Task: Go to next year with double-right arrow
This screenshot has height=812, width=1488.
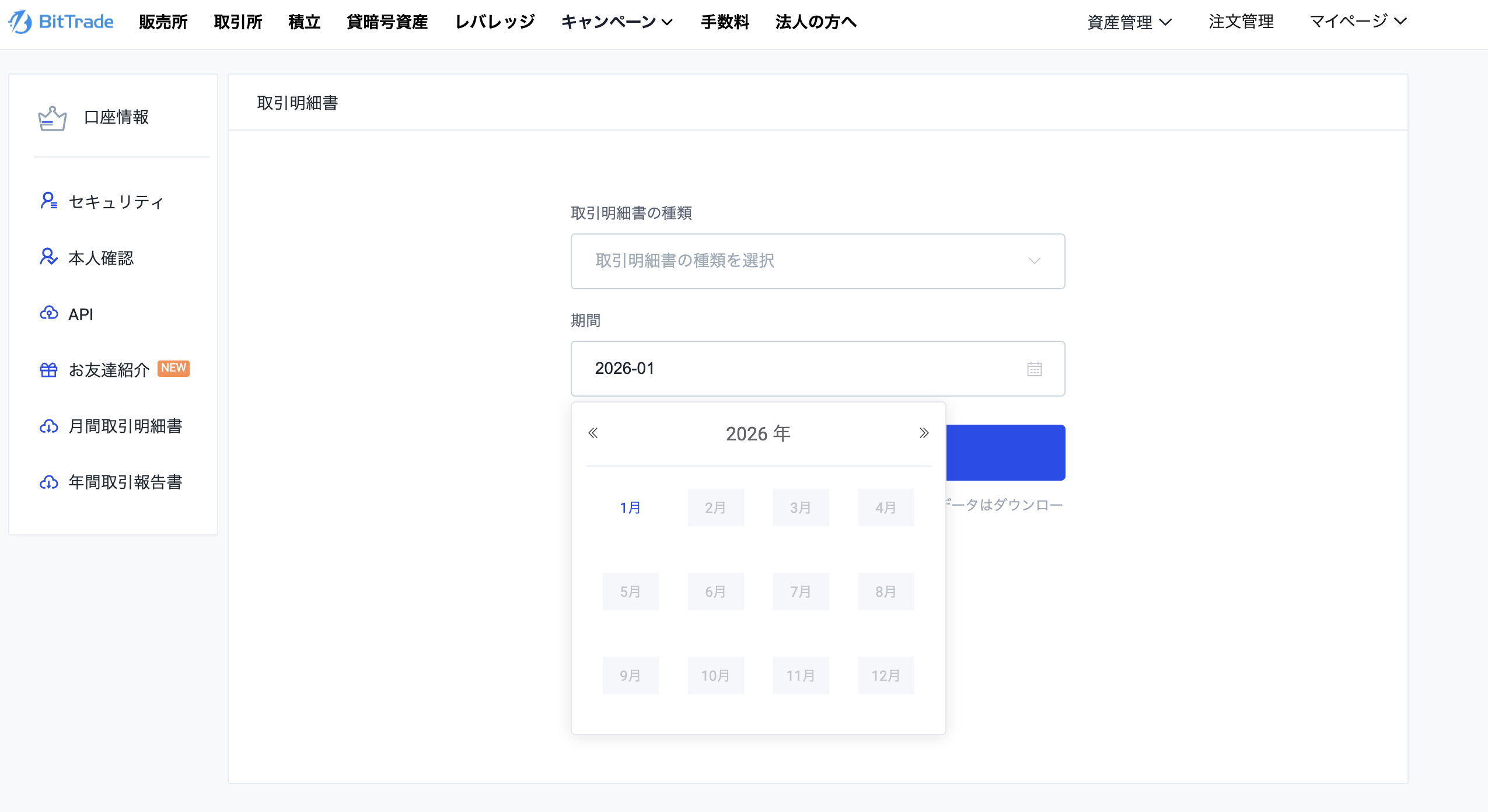Action: click(x=924, y=433)
